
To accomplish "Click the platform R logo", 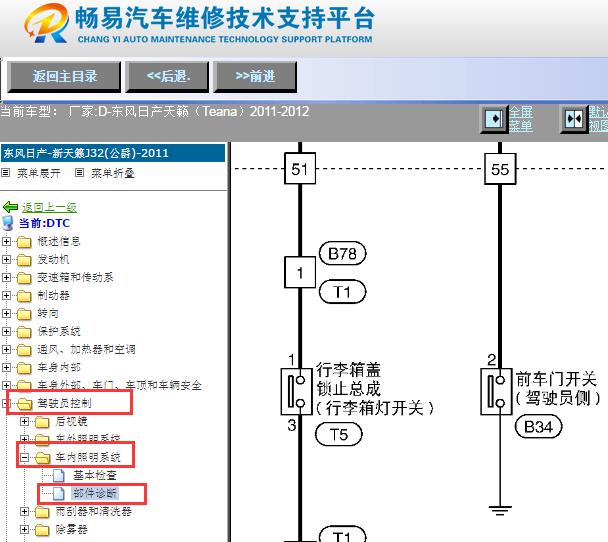I will point(47,23).
